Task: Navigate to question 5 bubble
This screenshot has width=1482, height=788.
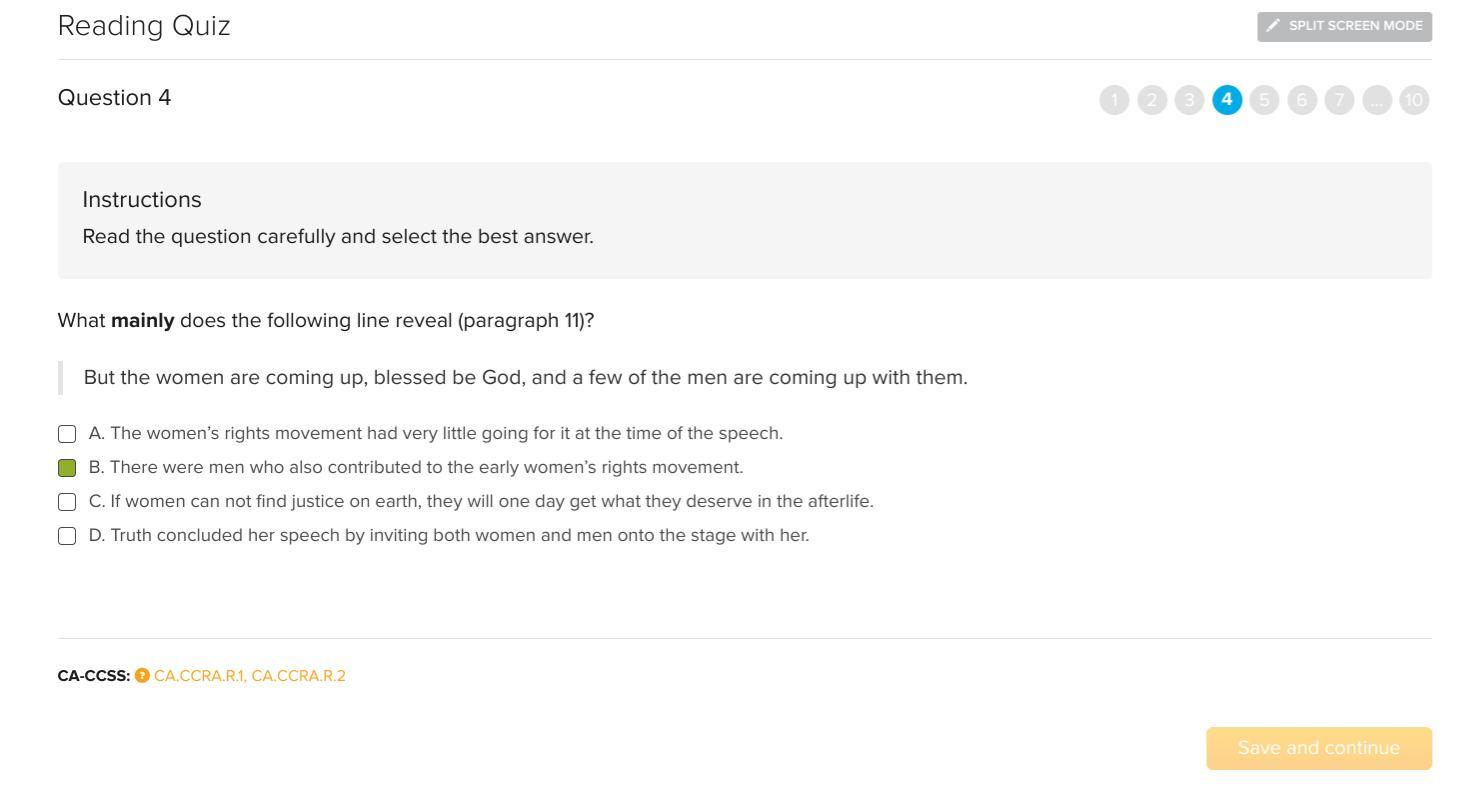Action: pos(1264,100)
